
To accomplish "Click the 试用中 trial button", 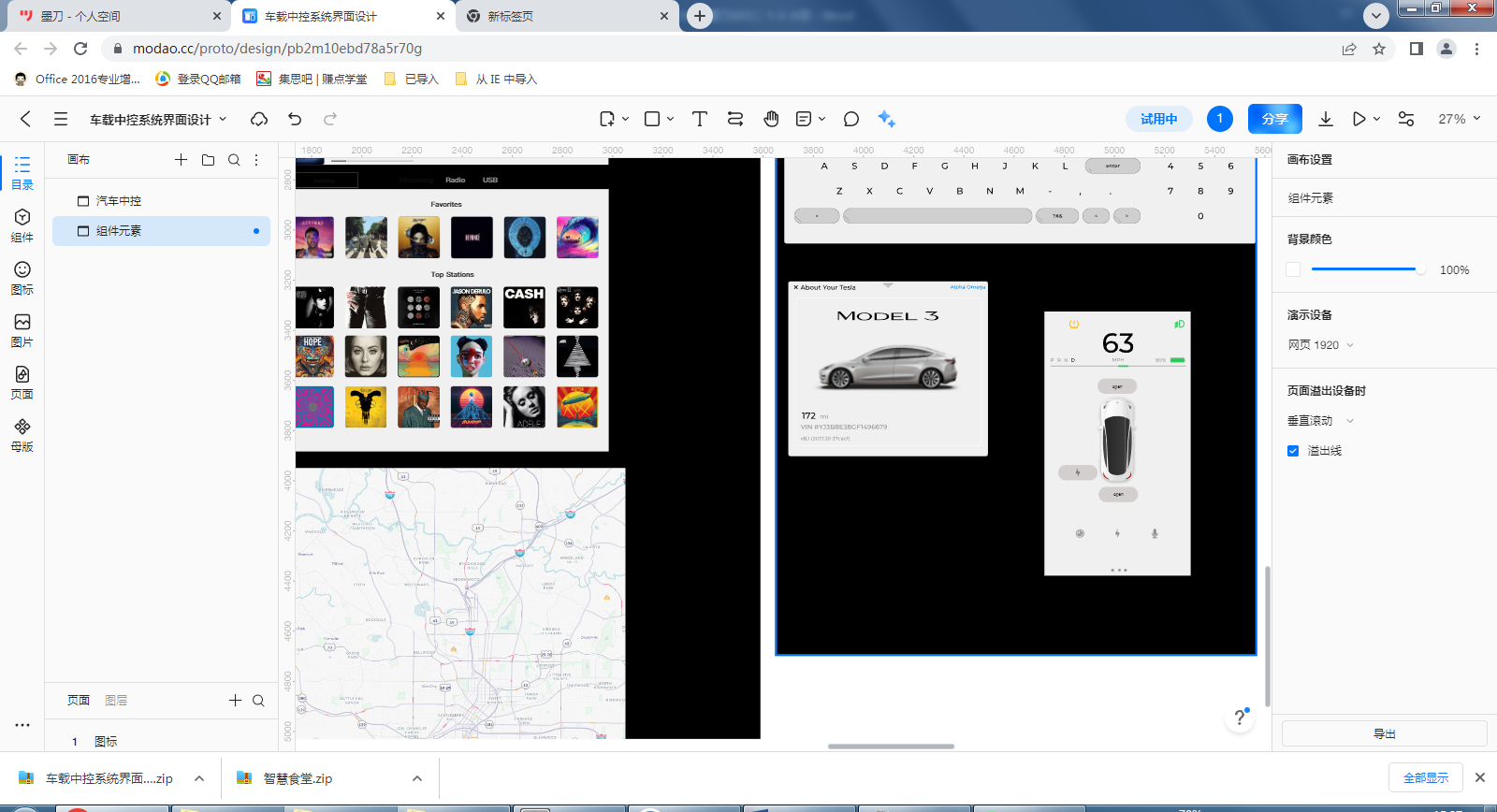I will (x=1158, y=119).
